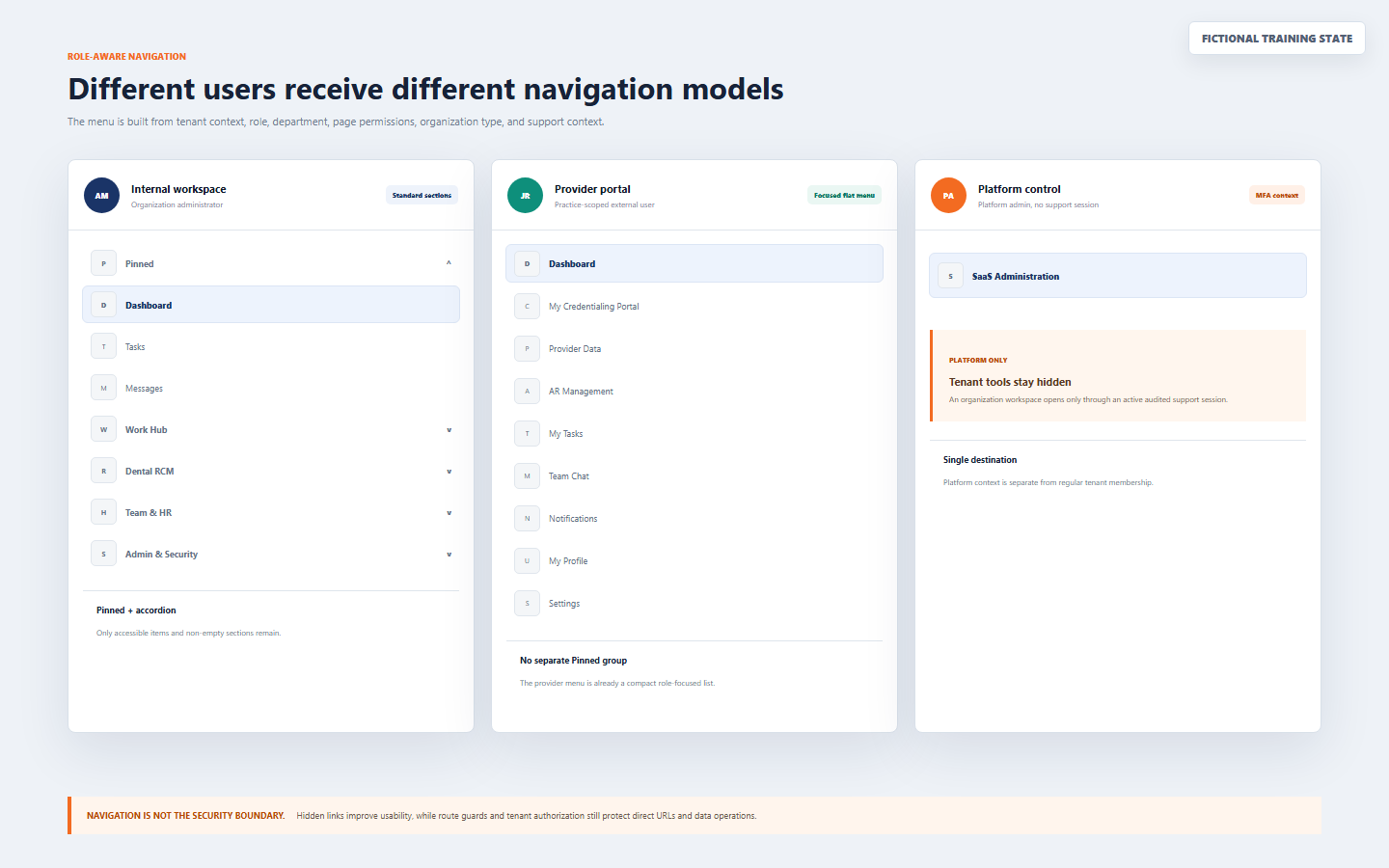The width and height of the screenshot is (1389, 868).
Task: Open Tasks in Internal workspace menu
Action: click(271, 346)
